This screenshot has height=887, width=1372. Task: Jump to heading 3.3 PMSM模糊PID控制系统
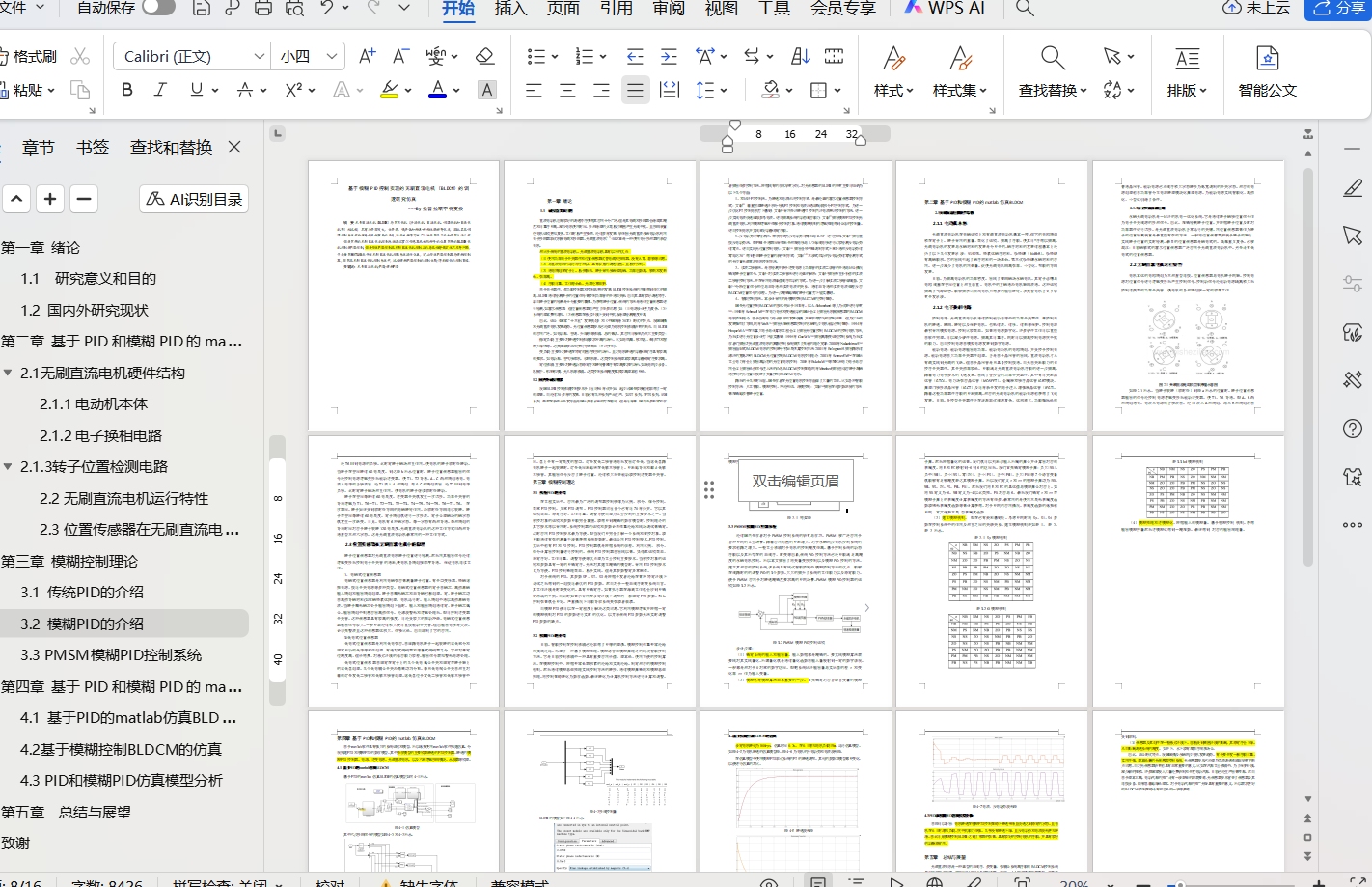(111, 654)
